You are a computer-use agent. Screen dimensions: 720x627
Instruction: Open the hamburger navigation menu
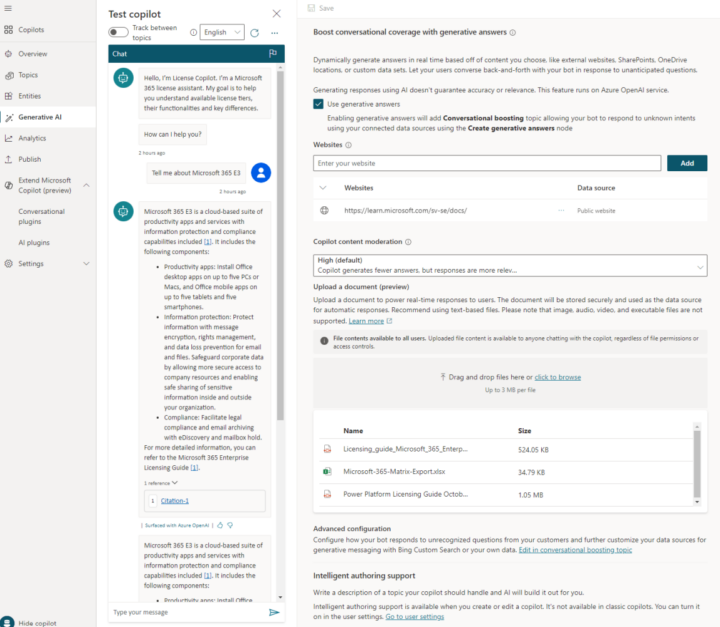coord(8,8)
